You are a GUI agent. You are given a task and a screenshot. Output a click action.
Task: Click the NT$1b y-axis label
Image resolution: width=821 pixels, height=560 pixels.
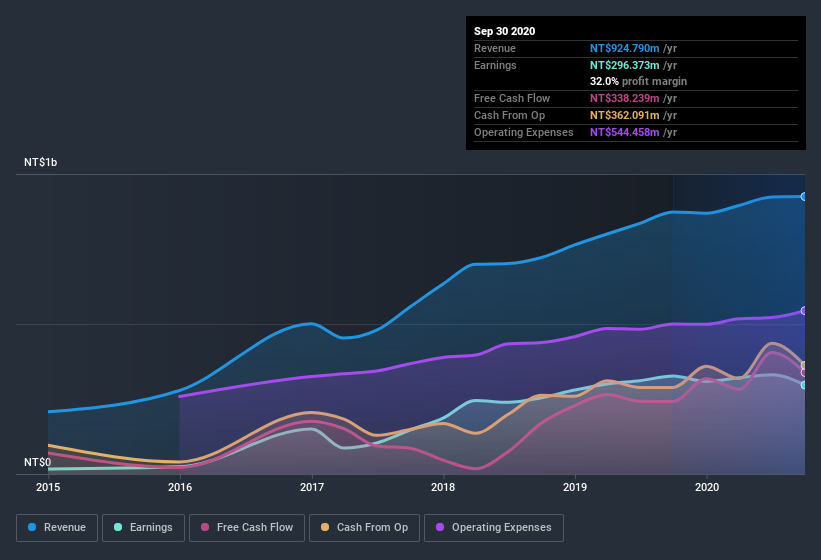[x=40, y=162]
